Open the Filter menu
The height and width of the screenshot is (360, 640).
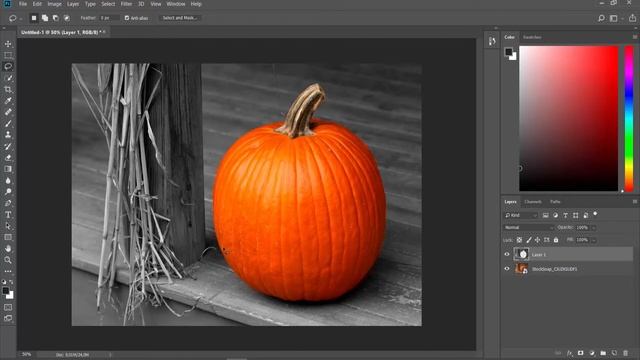[126, 4]
